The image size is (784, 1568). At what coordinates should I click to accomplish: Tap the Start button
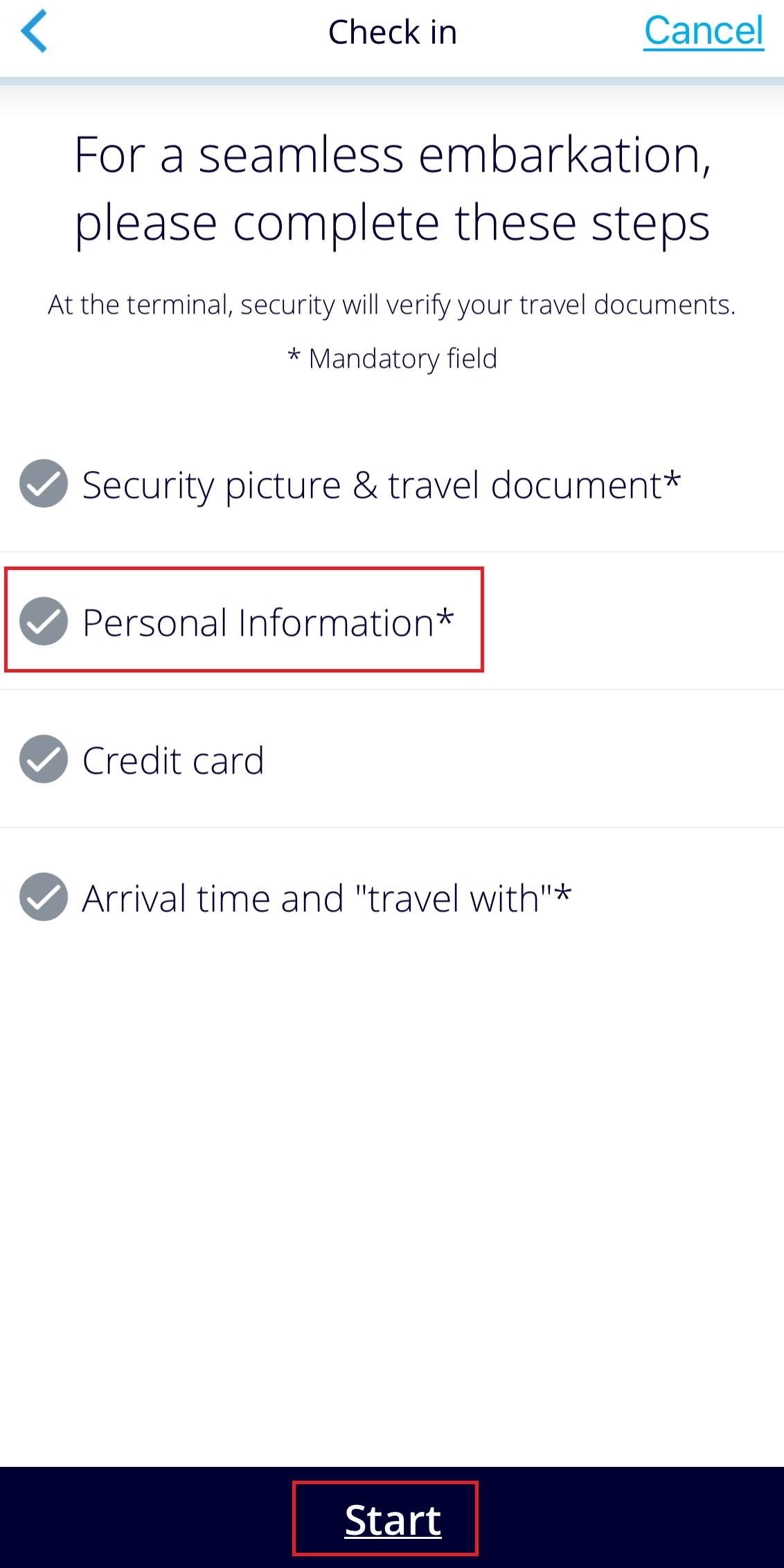click(x=393, y=1520)
